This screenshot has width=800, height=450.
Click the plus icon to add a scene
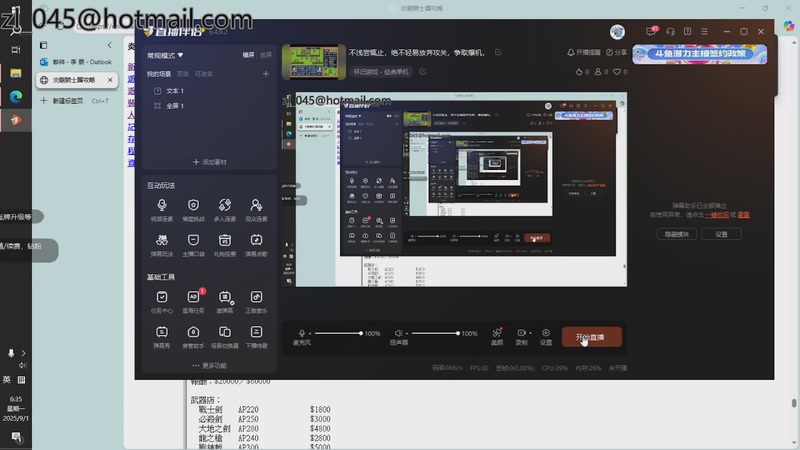tap(266, 74)
